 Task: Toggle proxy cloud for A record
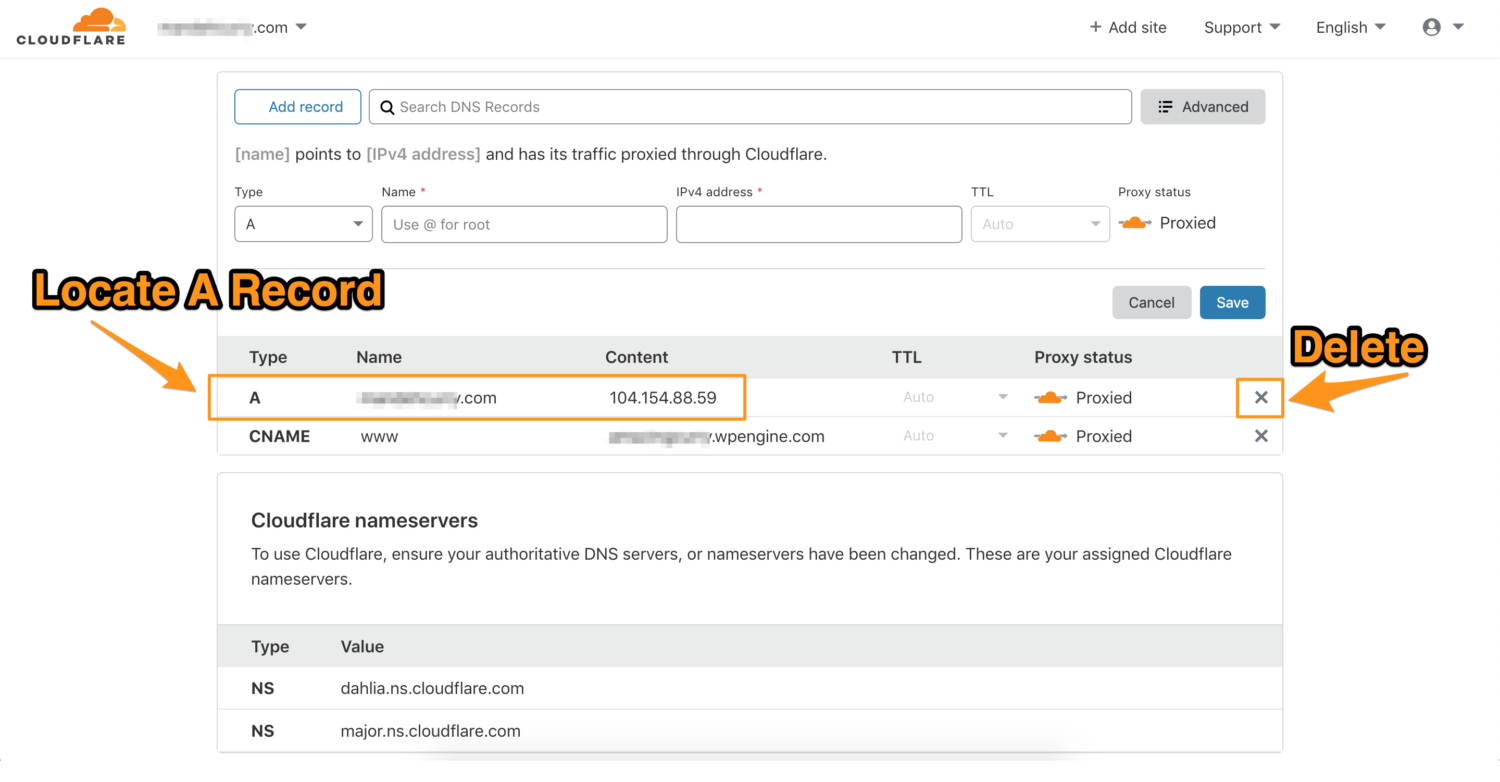[x=1050, y=398]
